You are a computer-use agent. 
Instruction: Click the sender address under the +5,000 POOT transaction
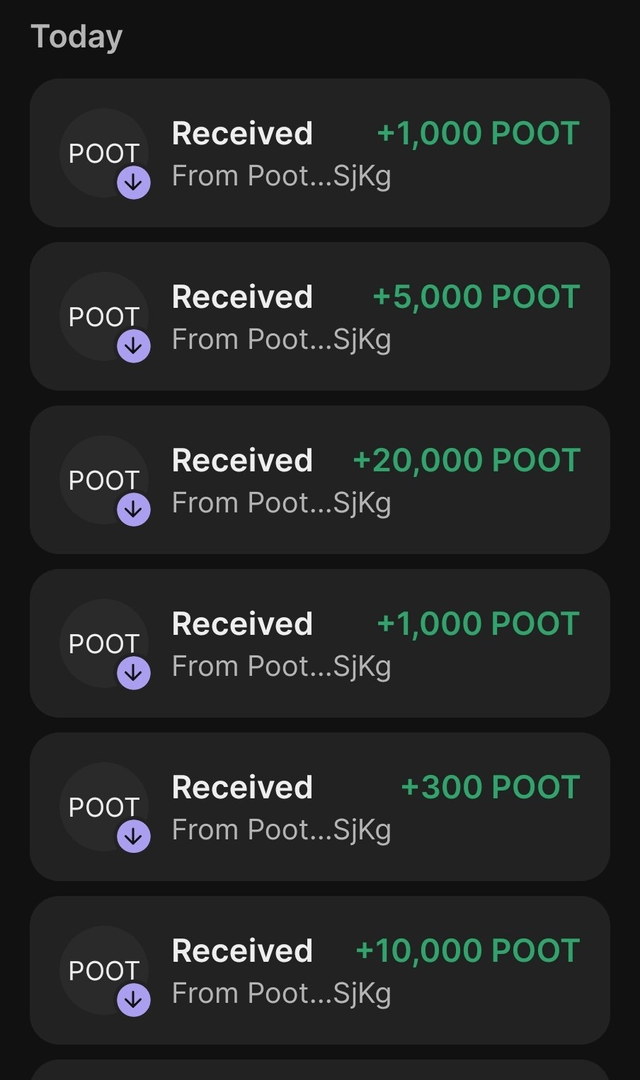pyautogui.click(x=281, y=340)
